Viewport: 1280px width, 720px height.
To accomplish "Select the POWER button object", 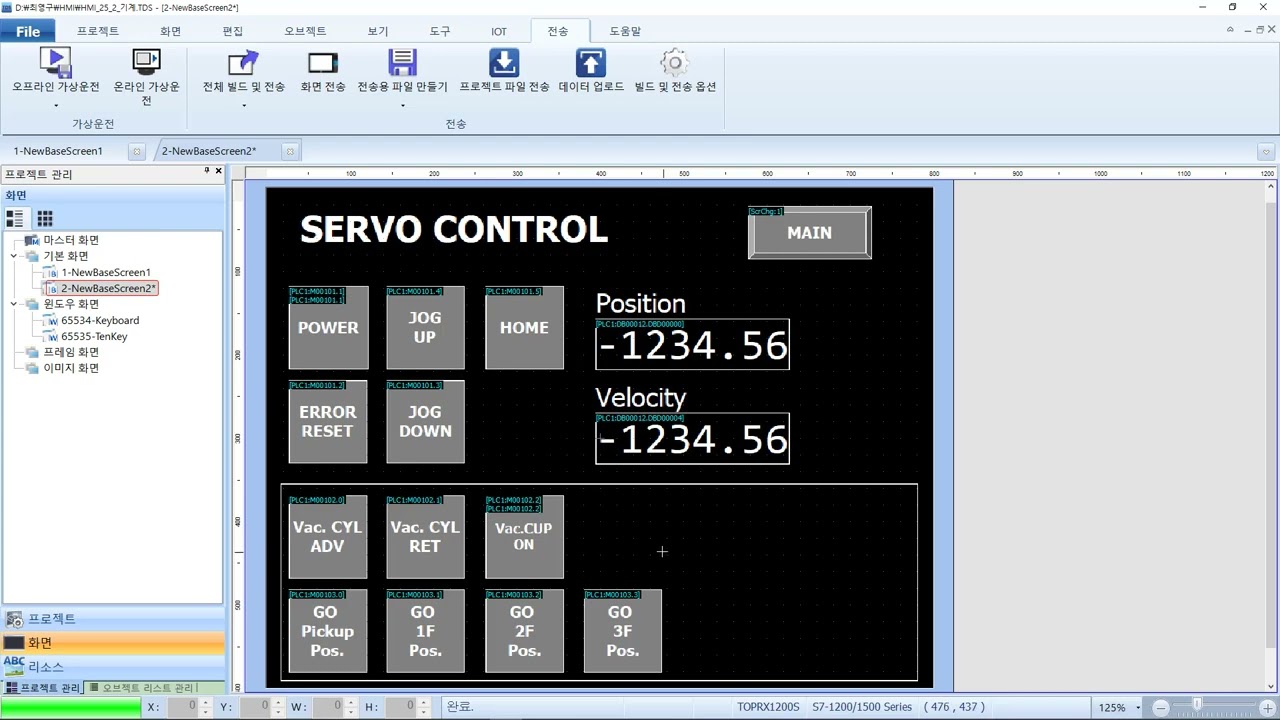I will click(x=328, y=328).
